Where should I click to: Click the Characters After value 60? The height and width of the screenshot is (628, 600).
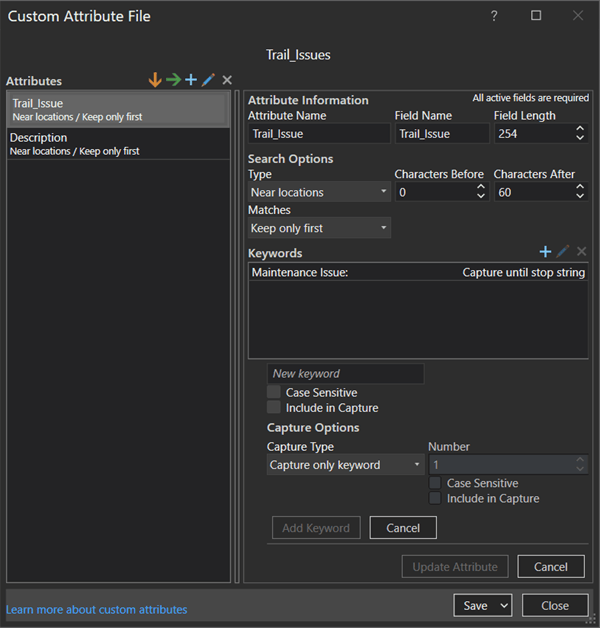coord(505,193)
